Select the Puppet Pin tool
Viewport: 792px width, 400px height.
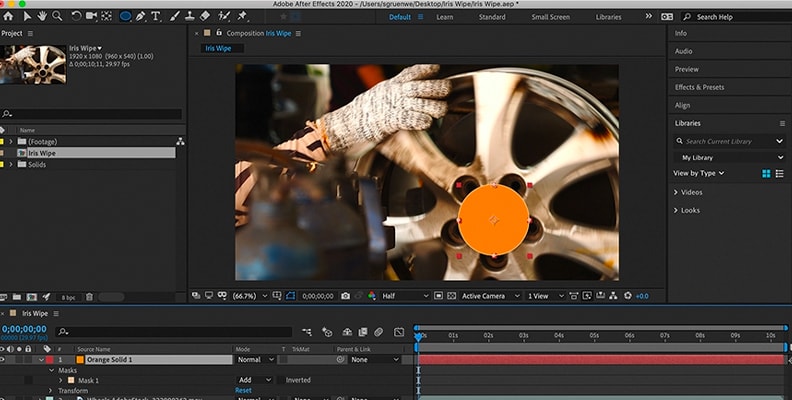(x=242, y=16)
